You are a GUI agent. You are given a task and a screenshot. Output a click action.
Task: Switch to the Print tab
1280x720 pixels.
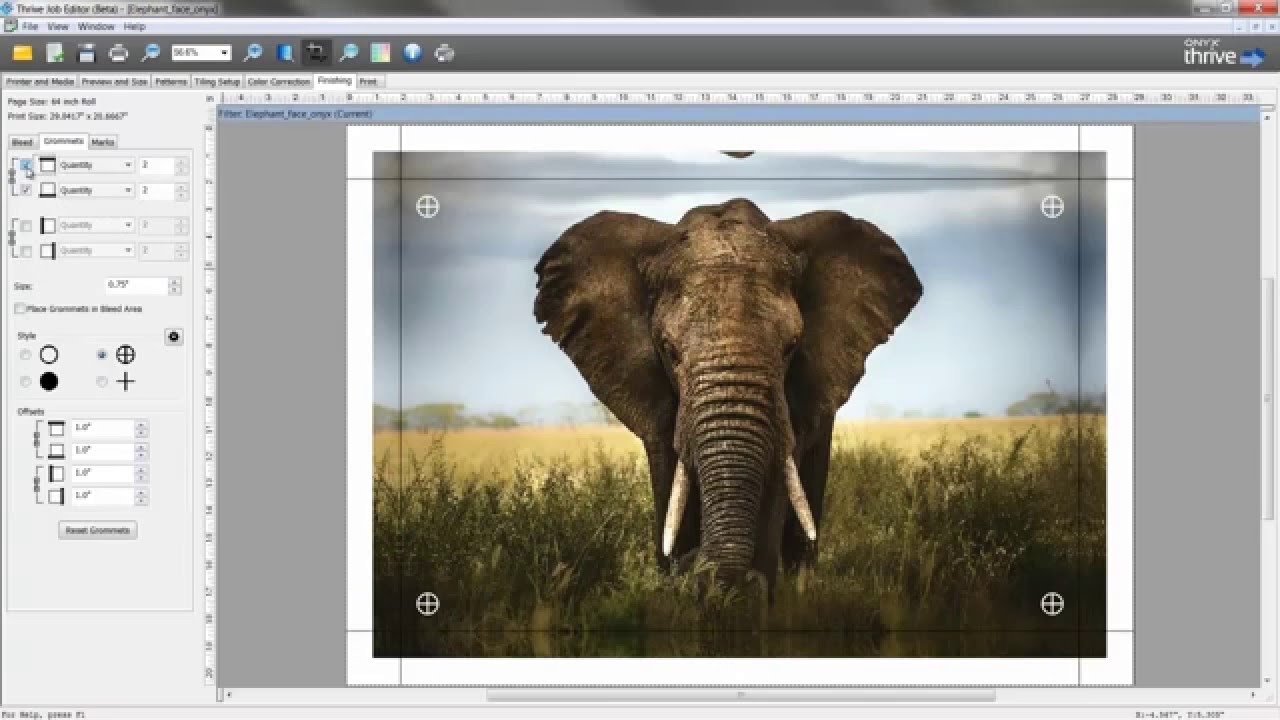coord(369,82)
